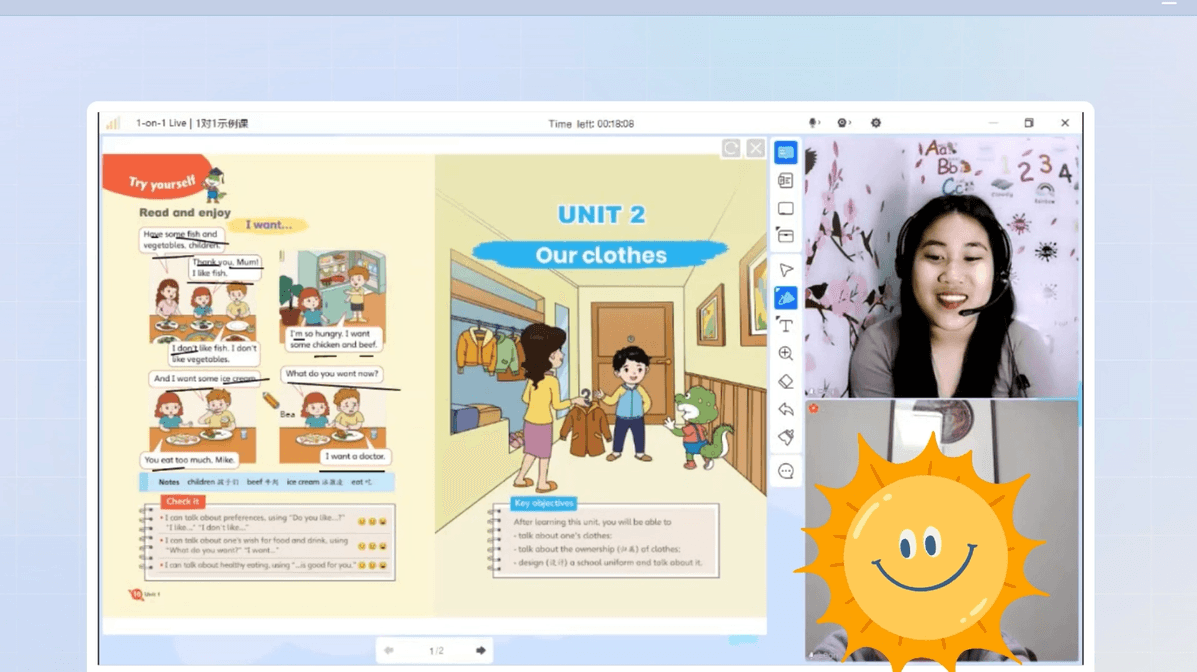Image resolution: width=1197 pixels, height=672 pixels.
Task: Select the Eraser tool
Action: pos(785,382)
